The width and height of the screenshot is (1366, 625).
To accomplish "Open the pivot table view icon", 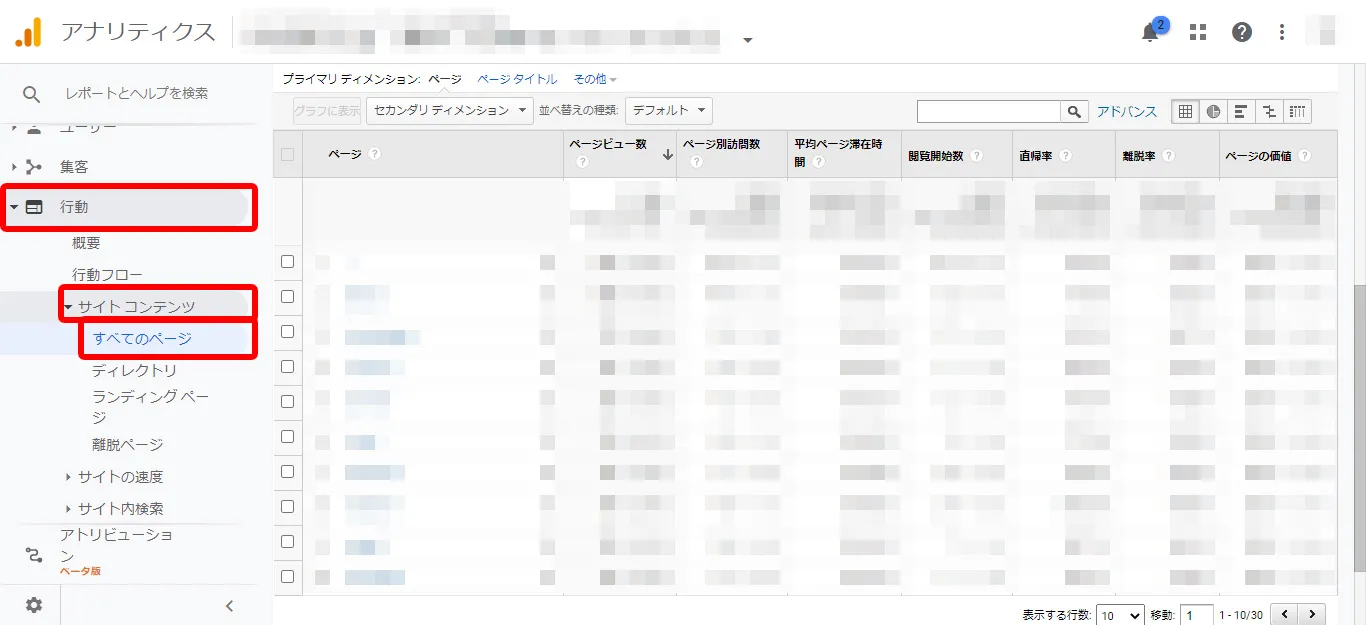I will click(1297, 111).
